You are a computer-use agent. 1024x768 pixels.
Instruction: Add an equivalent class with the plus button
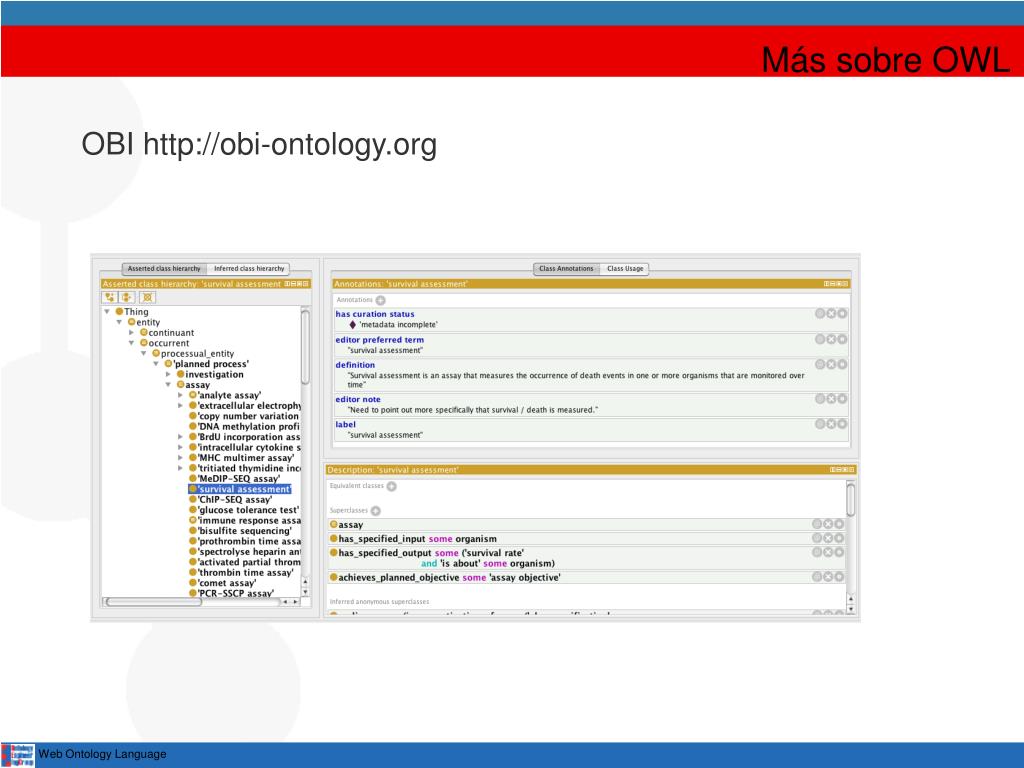pos(391,486)
